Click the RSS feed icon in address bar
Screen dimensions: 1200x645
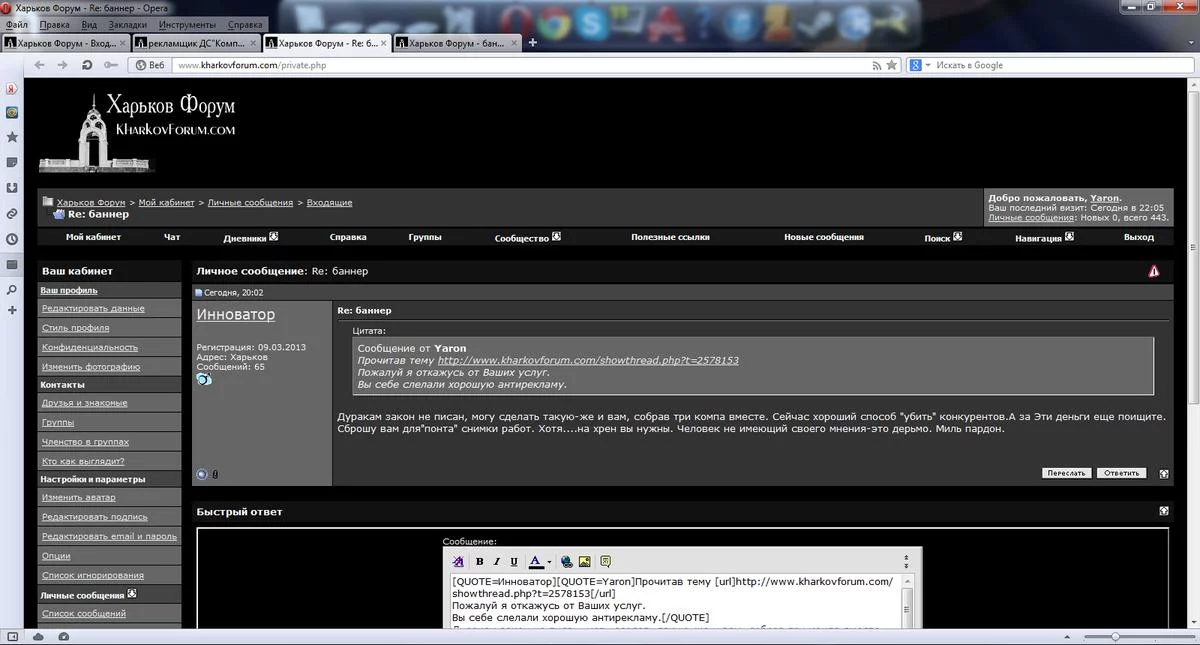tap(878, 65)
